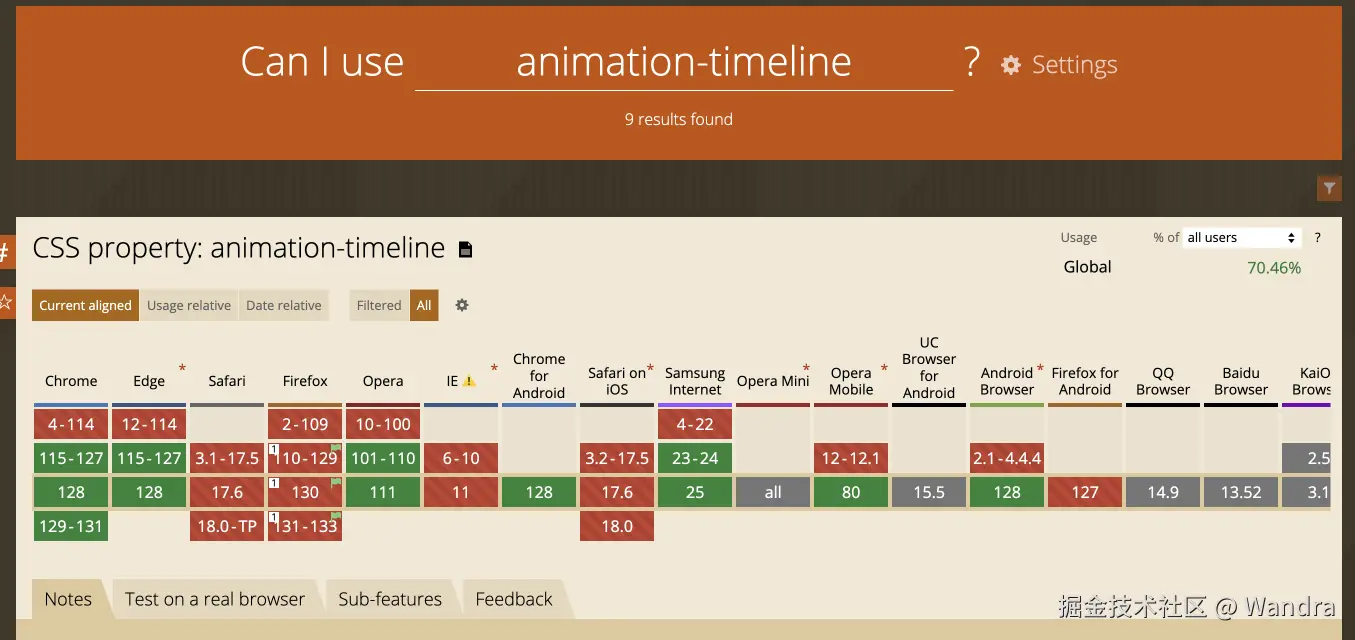Click Firefox for Android header
This screenshot has height=640, width=1355.
pos(1085,381)
